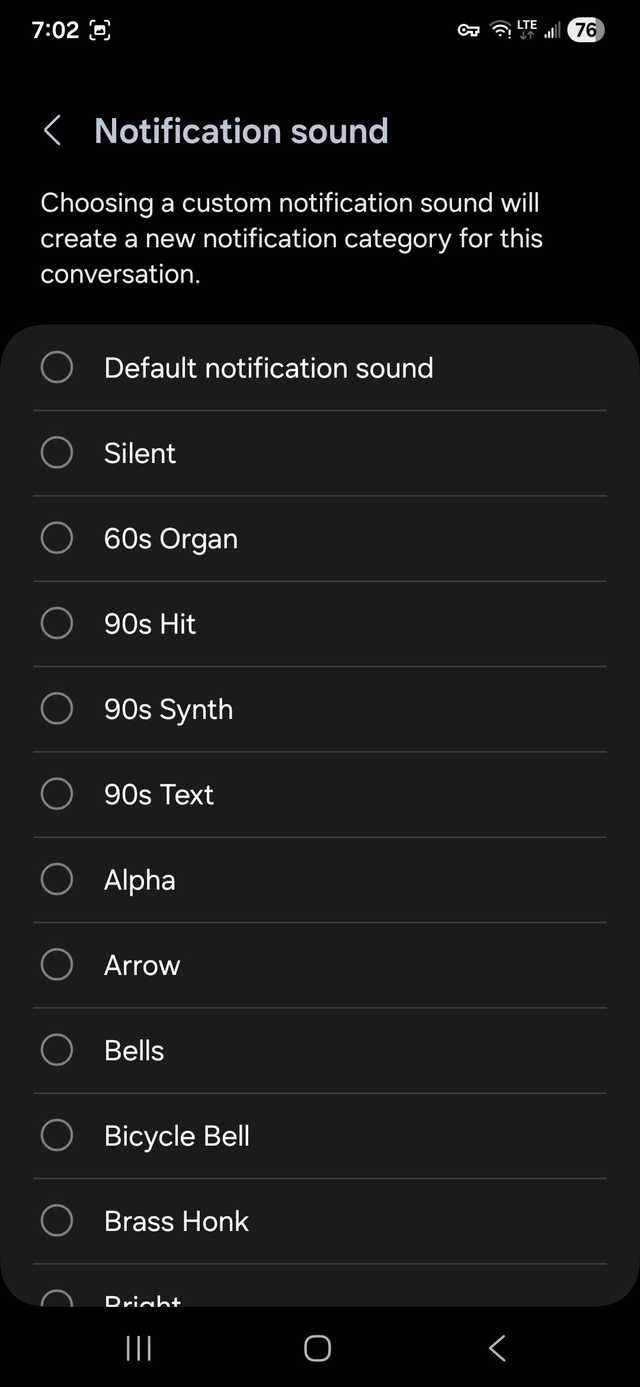Select the 60s Organ radio button
640x1387 pixels.
click(57, 538)
